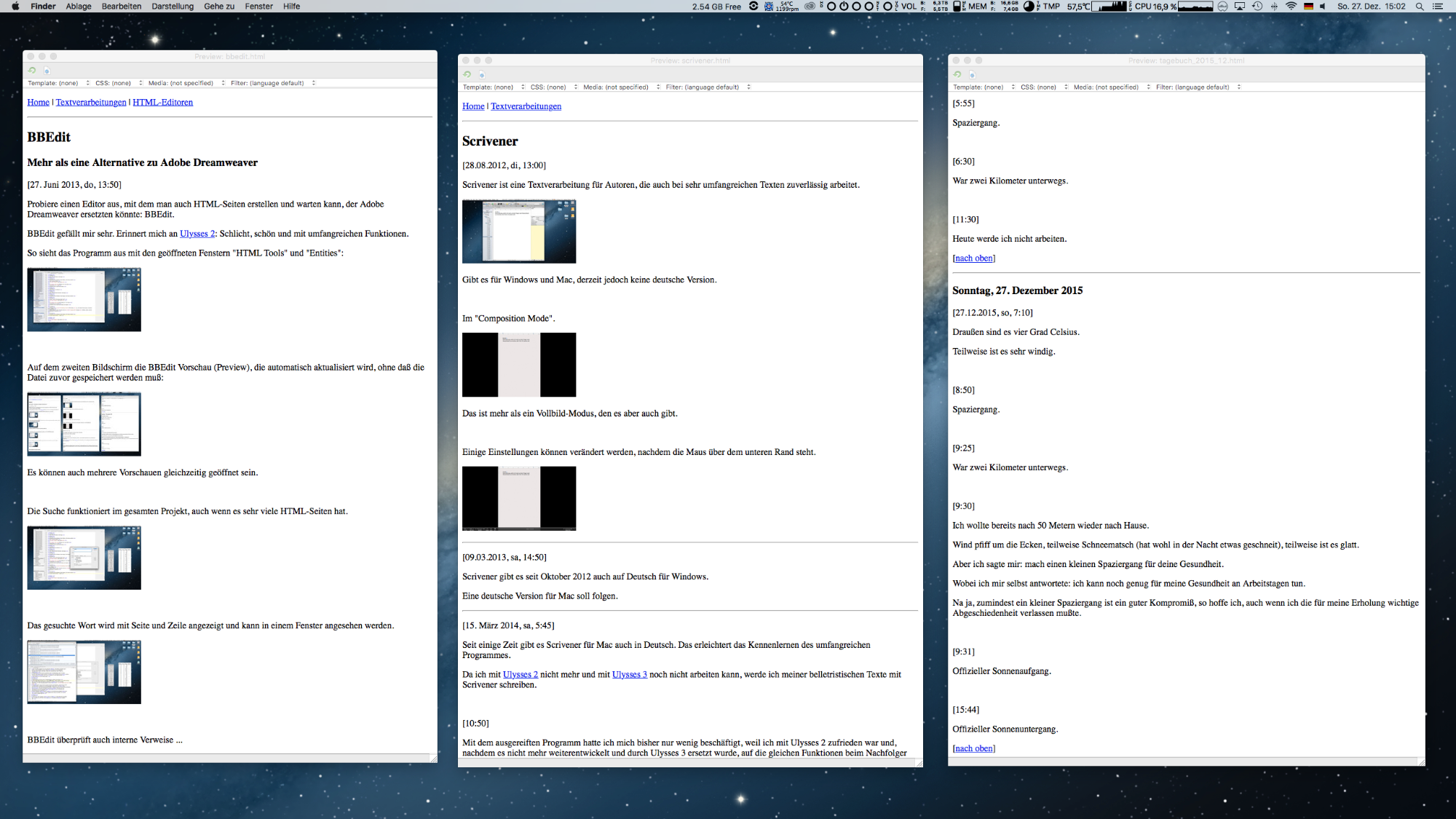Open thumbnail below the BBEdit Vorschau paragraph
This screenshot has width=1456, height=819.
point(84,424)
